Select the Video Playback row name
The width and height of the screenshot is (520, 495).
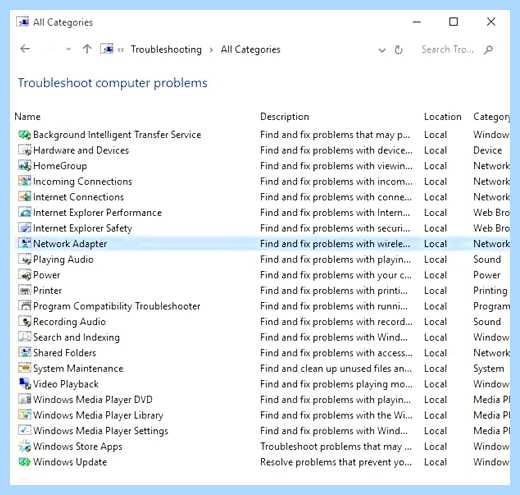[x=66, y=384]
